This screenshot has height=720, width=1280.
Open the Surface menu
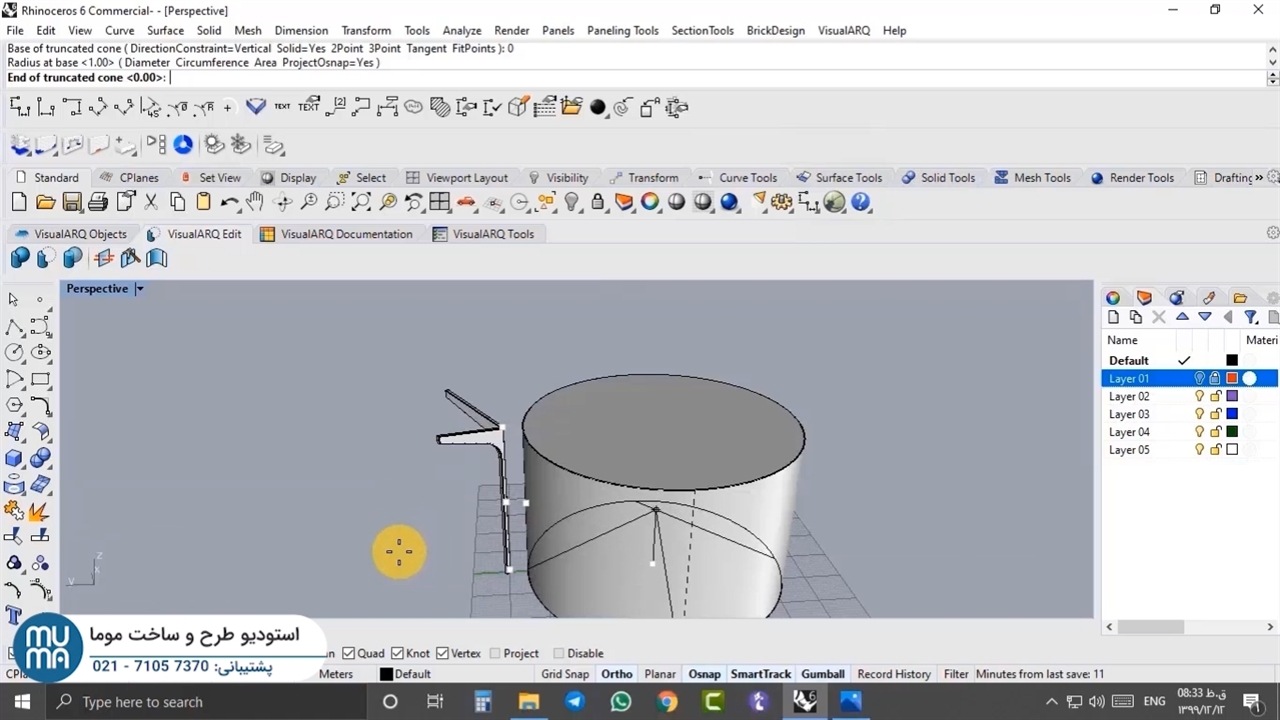pyautogui.click(x=165, y=30)
